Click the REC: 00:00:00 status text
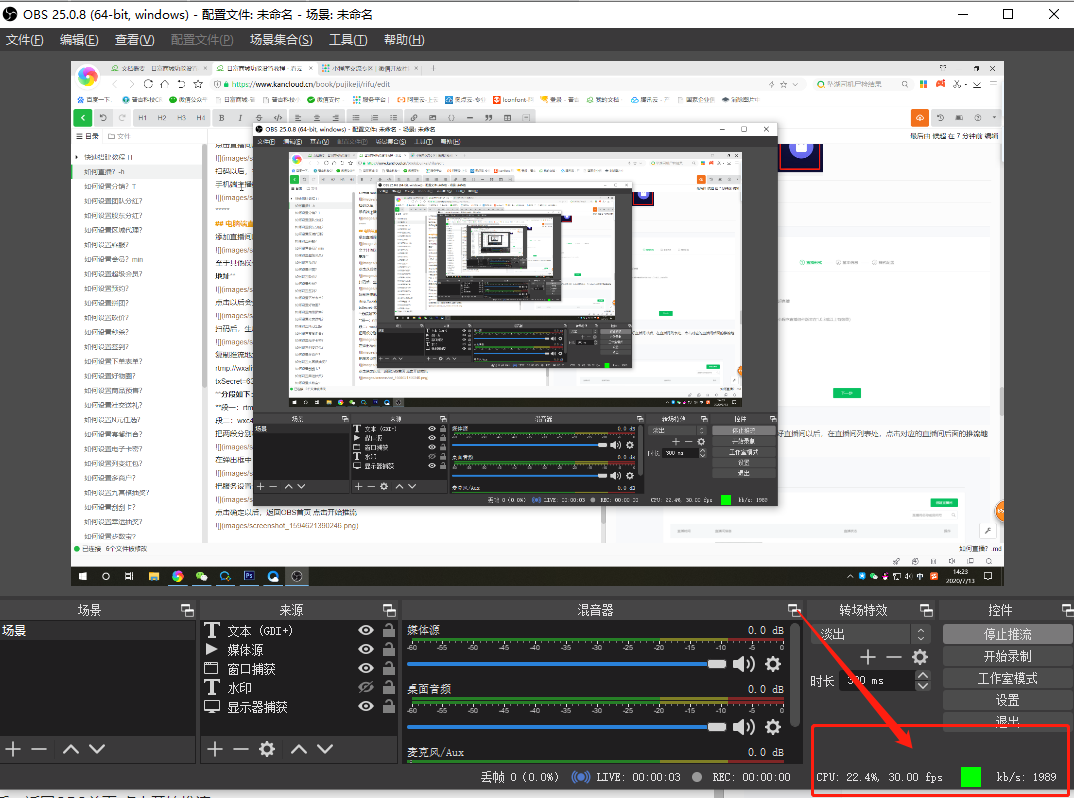Image resolution: width=1074 pixels, height=798 pixels. (751, 777)
